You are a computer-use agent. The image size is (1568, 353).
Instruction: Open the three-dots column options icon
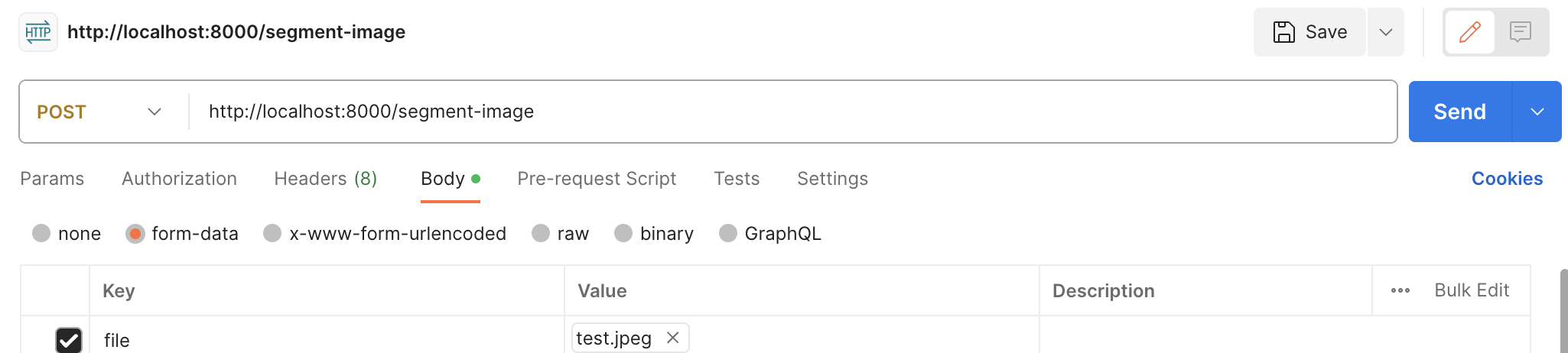tap(1400, 290)
